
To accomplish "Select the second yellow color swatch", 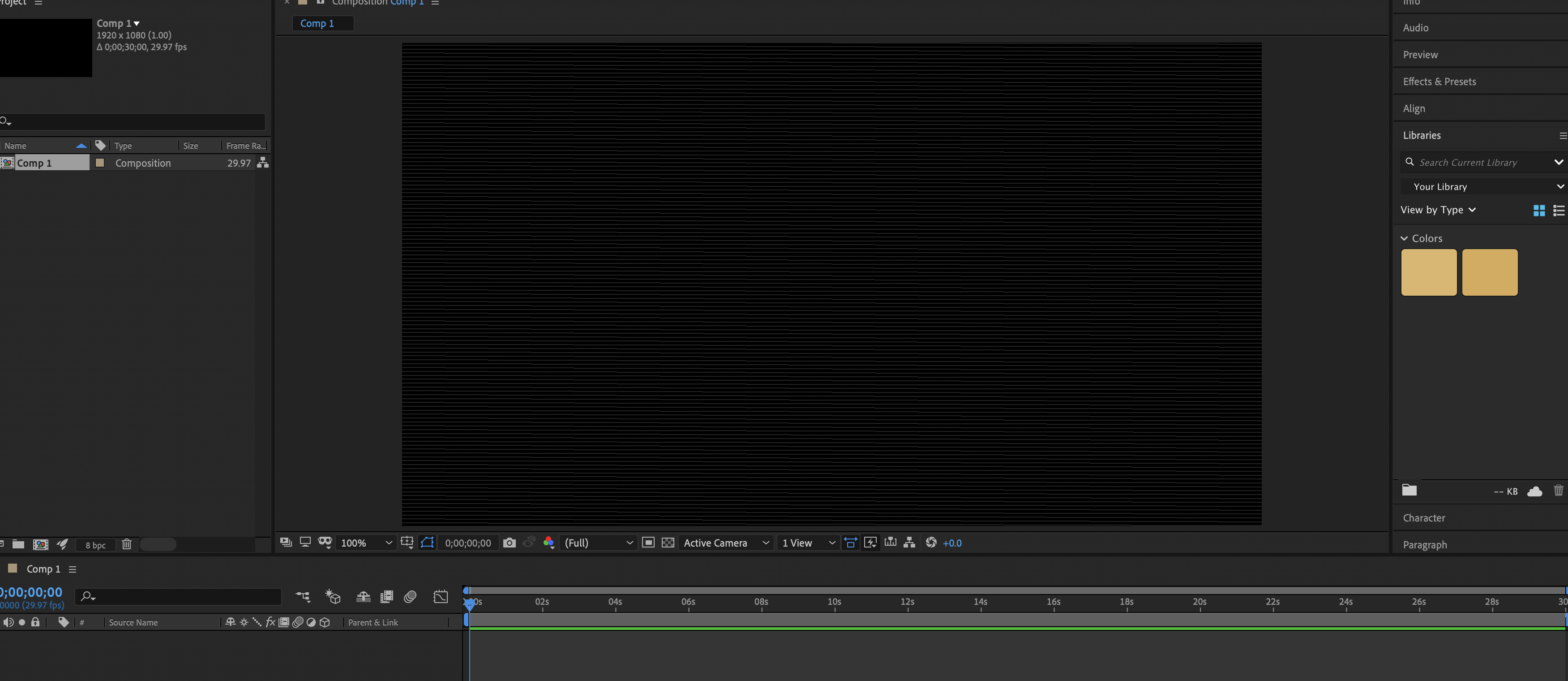I will point(1490,272).
